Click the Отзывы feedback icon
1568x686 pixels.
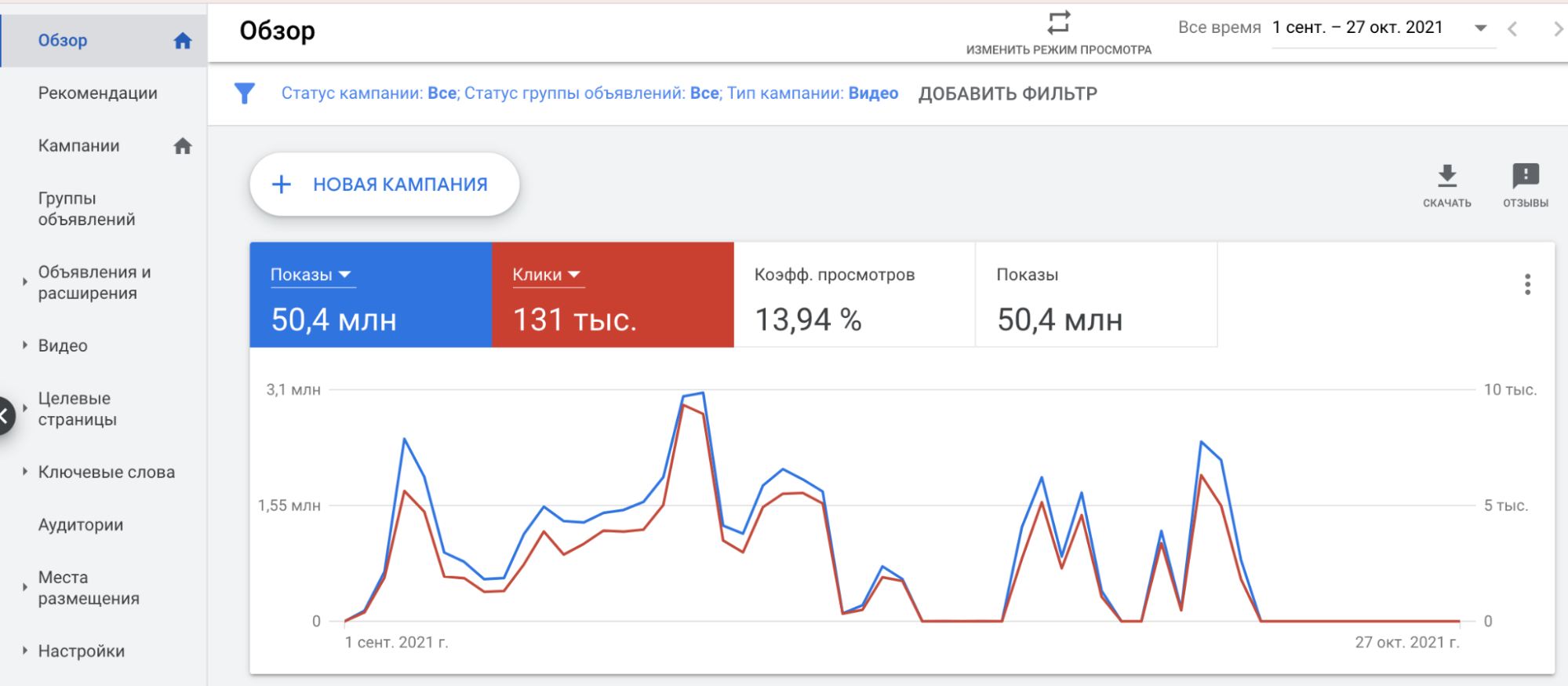(x=1526, y=176)
